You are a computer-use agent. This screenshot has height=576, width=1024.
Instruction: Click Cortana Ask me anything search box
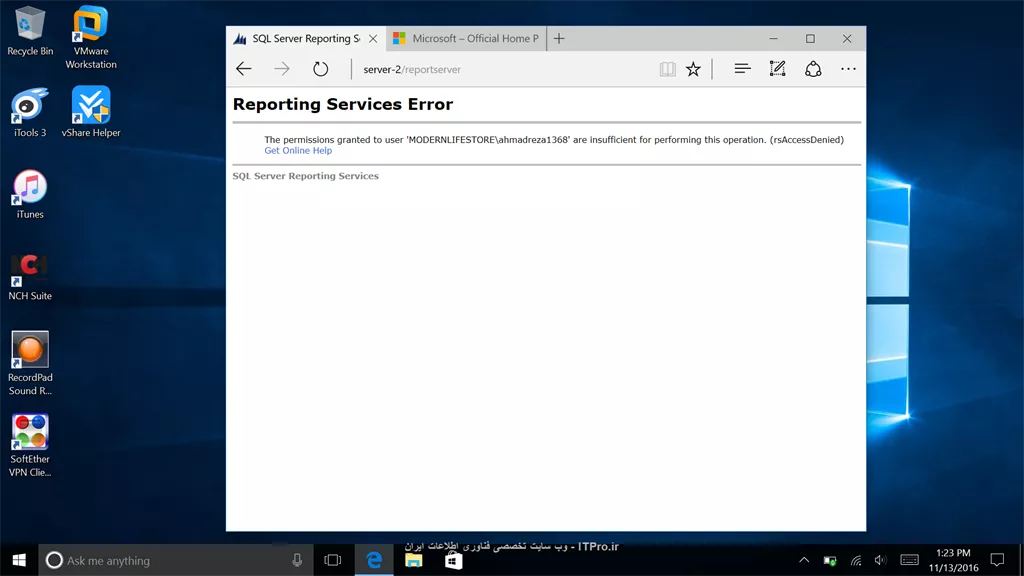(176, 560)
